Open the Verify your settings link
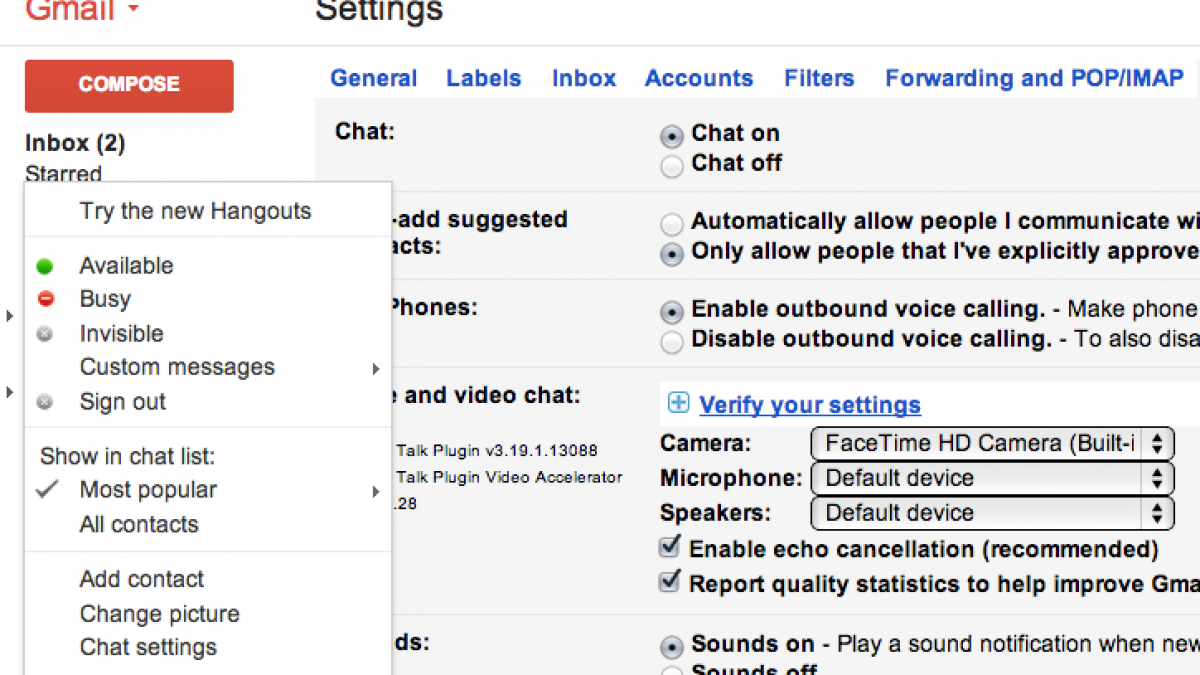This screenshot has width=1200, height=675. pos(809,405)
